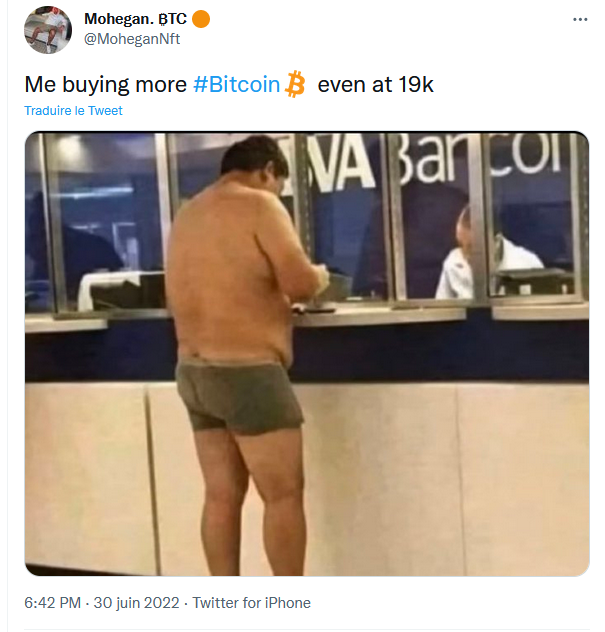Click the "even at 19k" tweet text
The image size is (605, 632).
tap(375, 85)
